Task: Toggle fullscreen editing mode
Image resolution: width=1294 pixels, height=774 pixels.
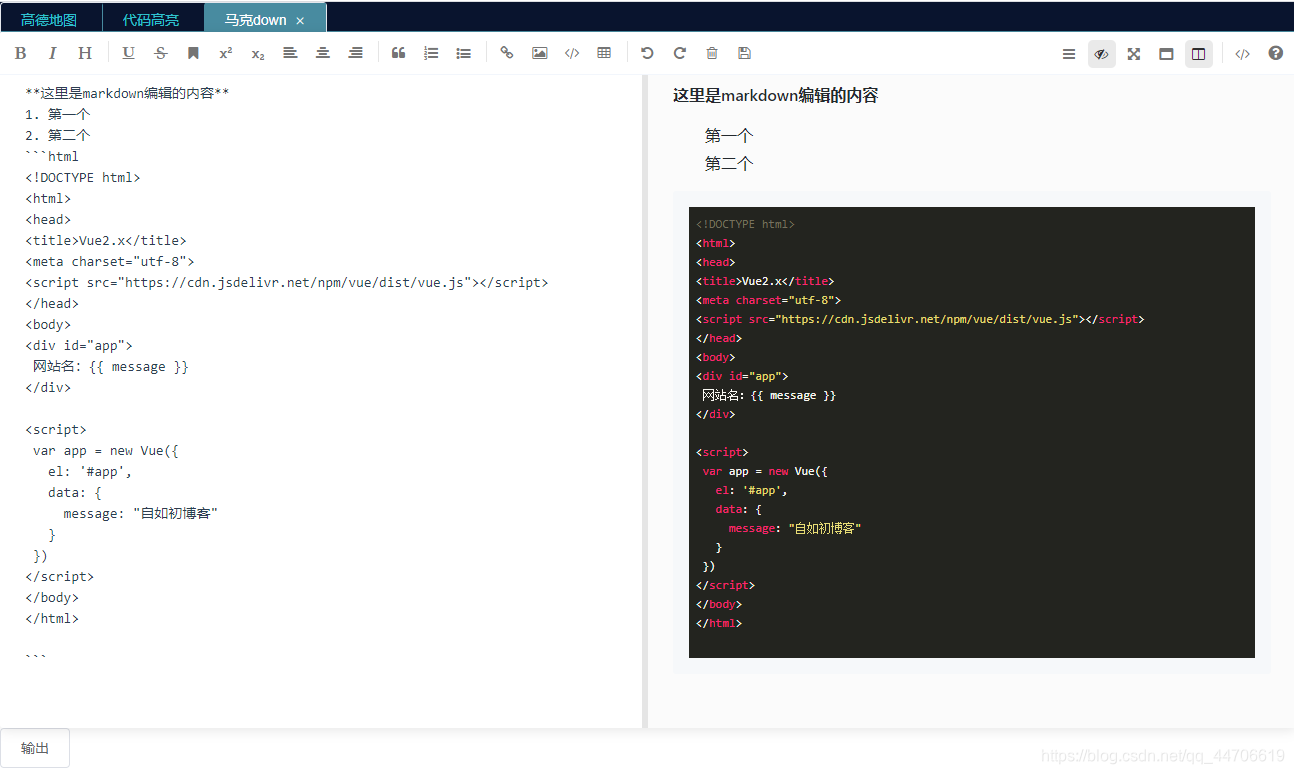Action: (x=1134, y=54)
